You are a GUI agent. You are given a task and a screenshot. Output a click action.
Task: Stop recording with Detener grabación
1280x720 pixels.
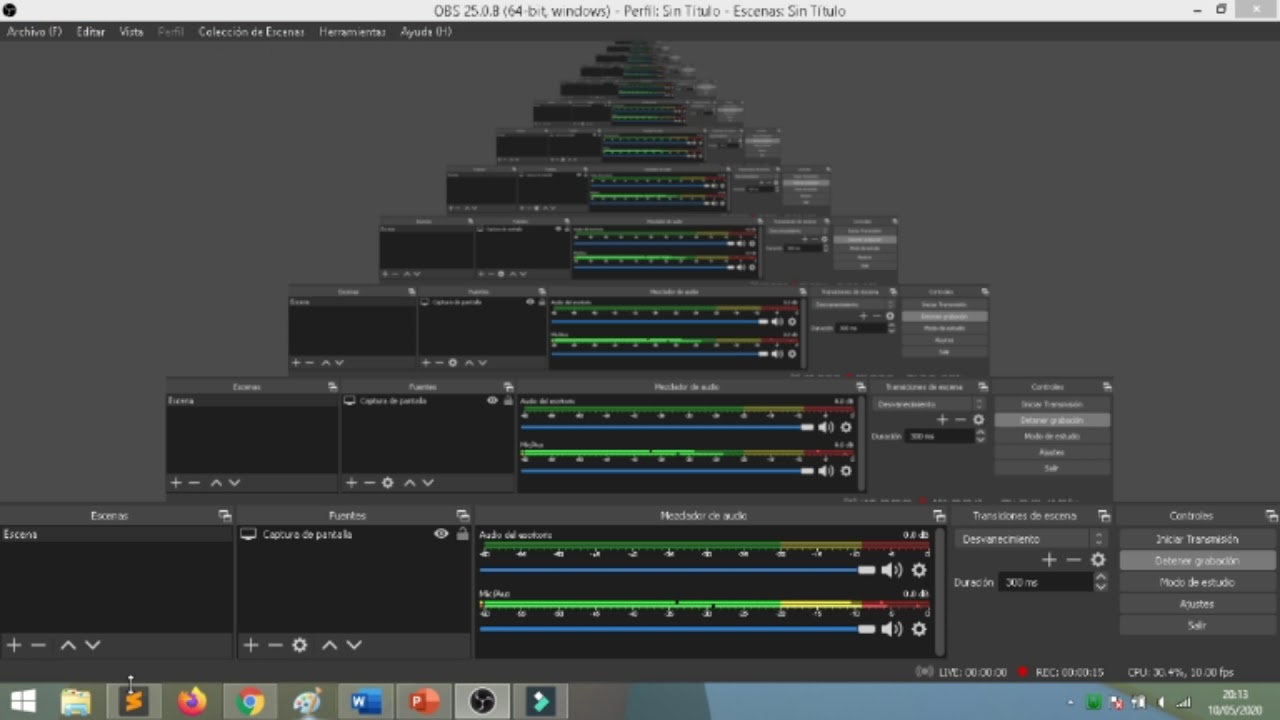pyautogui.click(x=1197, y=561)
